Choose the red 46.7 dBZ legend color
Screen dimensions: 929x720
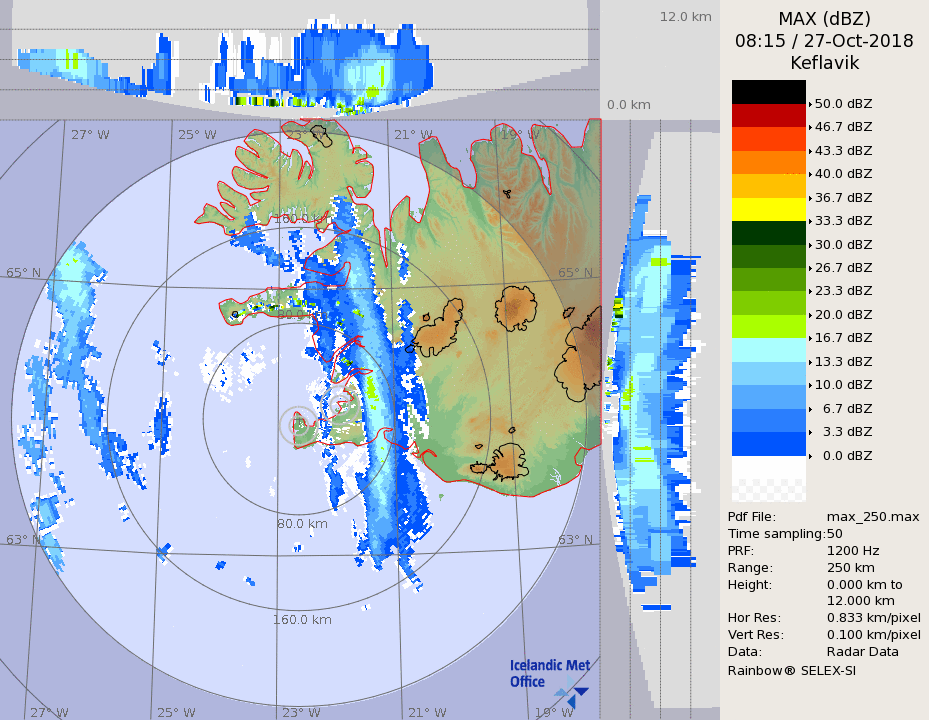point(768,115)
